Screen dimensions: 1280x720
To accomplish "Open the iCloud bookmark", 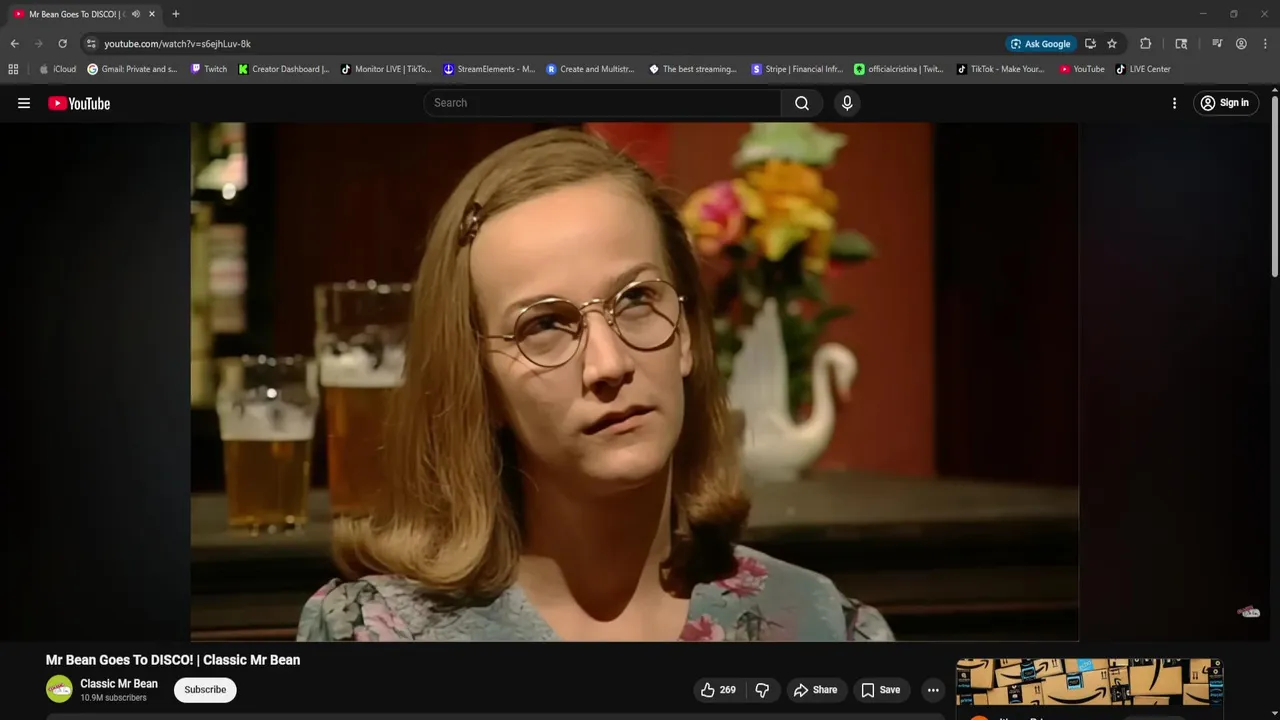I will pyautogui.click(x=57, y=69).
